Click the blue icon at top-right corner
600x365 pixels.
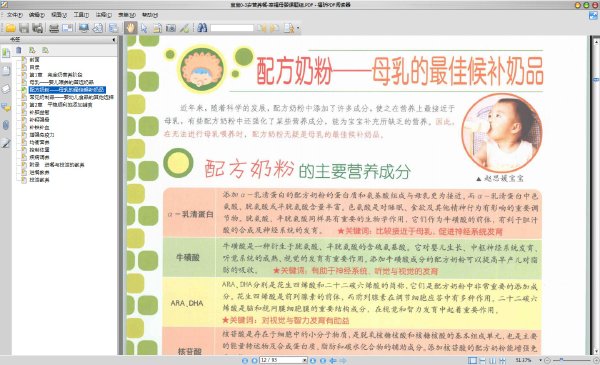coord(593,16)
